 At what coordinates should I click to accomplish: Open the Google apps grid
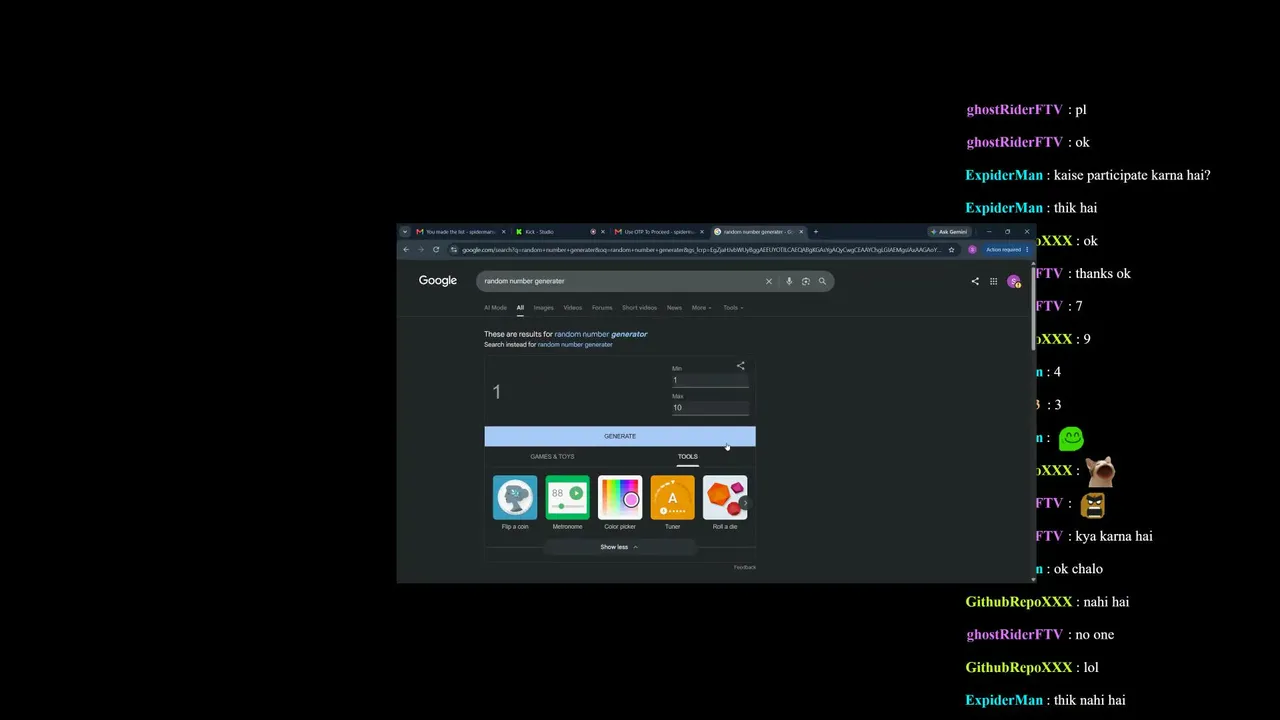tap(993, 281)
